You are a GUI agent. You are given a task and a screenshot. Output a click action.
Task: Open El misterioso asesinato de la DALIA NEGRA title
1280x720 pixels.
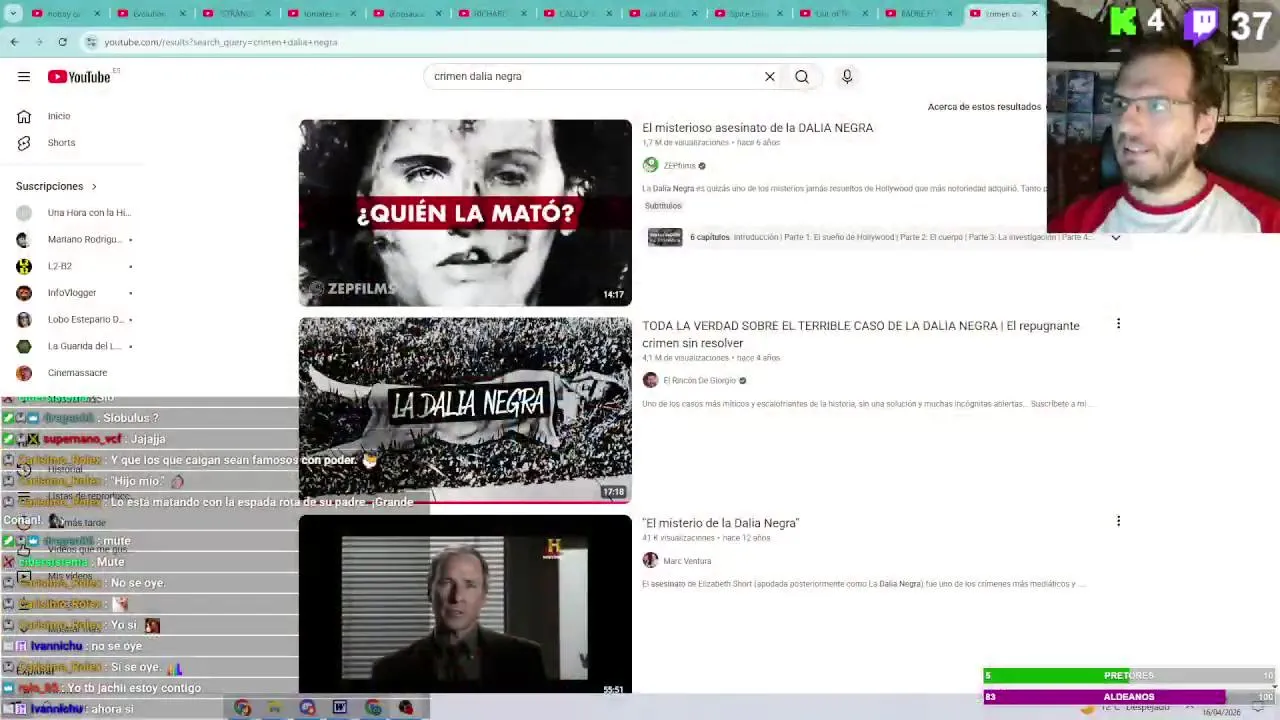757,128
